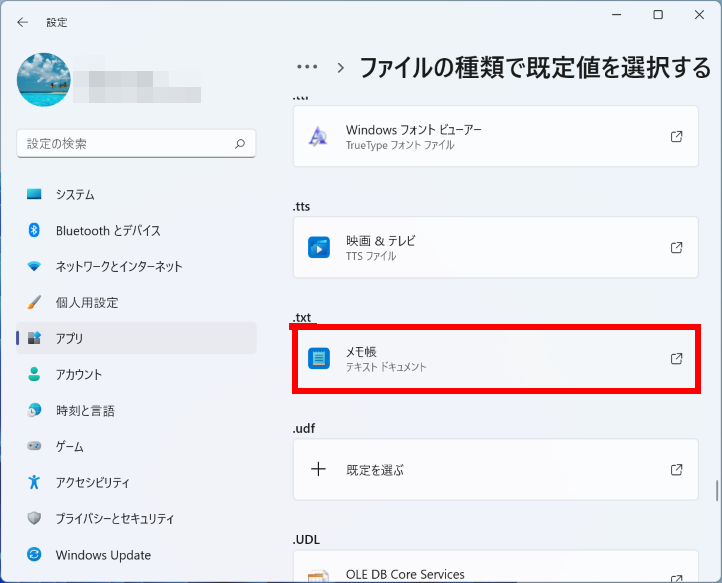
Task: Click the アカウント person icon
Action: point(34,374)
